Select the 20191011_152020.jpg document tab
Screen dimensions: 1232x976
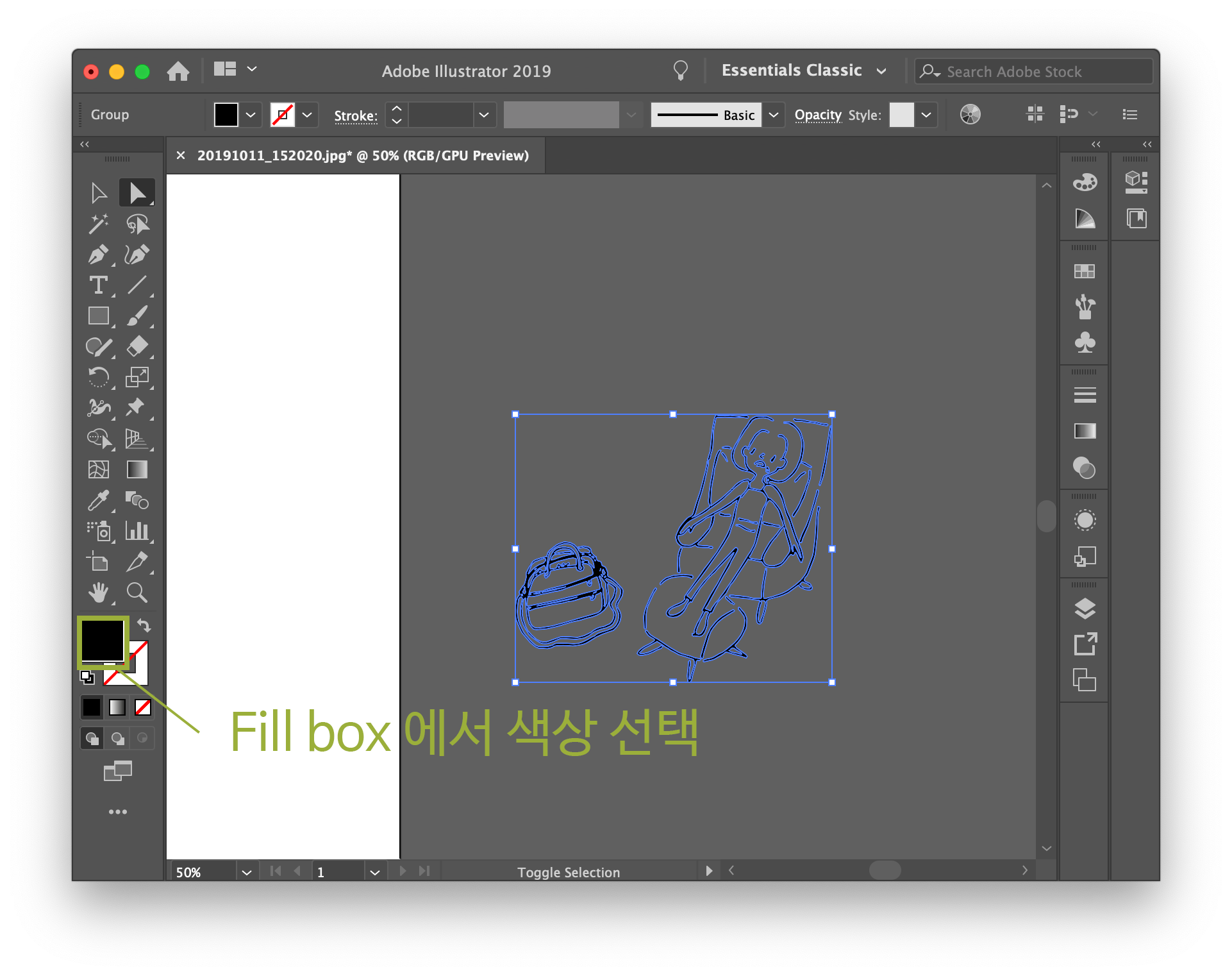[x=363, y=156]
